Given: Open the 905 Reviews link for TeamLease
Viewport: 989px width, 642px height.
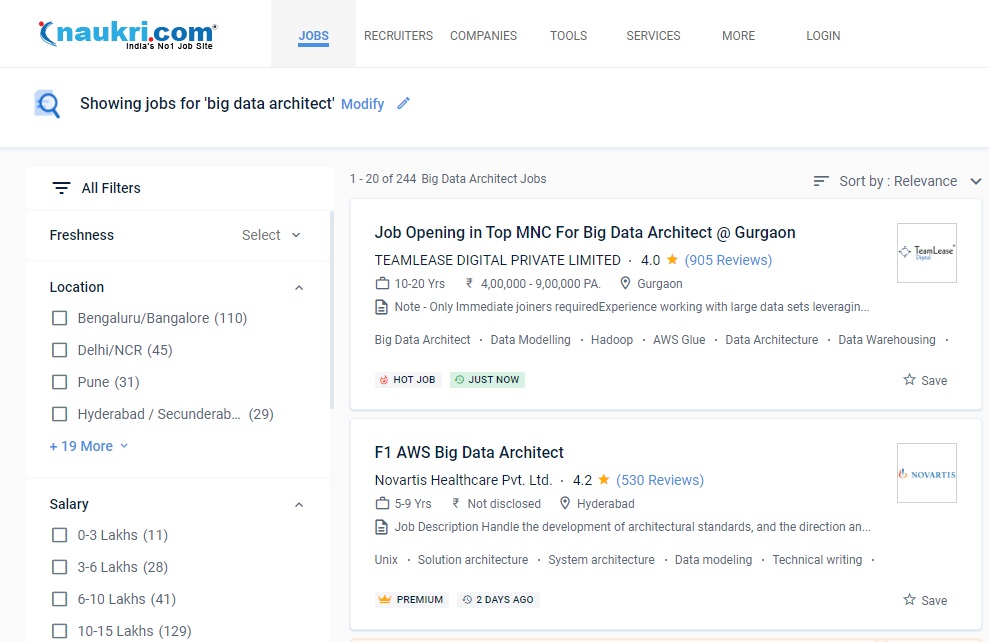Looking at the screenshot, I should pyautogui.click(x=728, y=260).
